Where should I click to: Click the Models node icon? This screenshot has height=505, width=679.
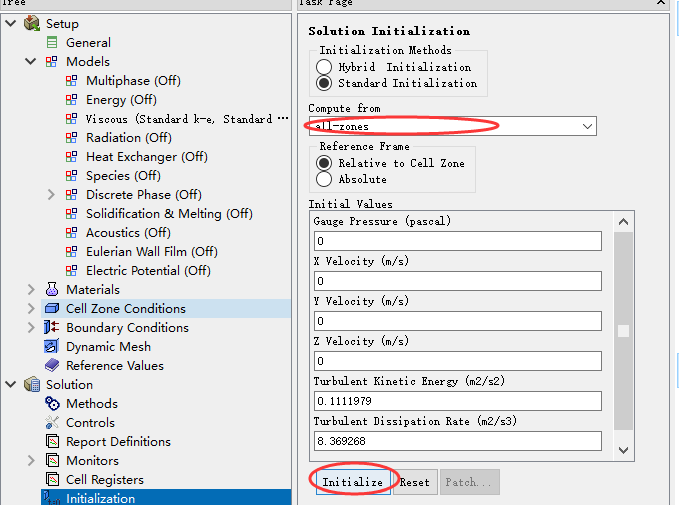point(52,62)
